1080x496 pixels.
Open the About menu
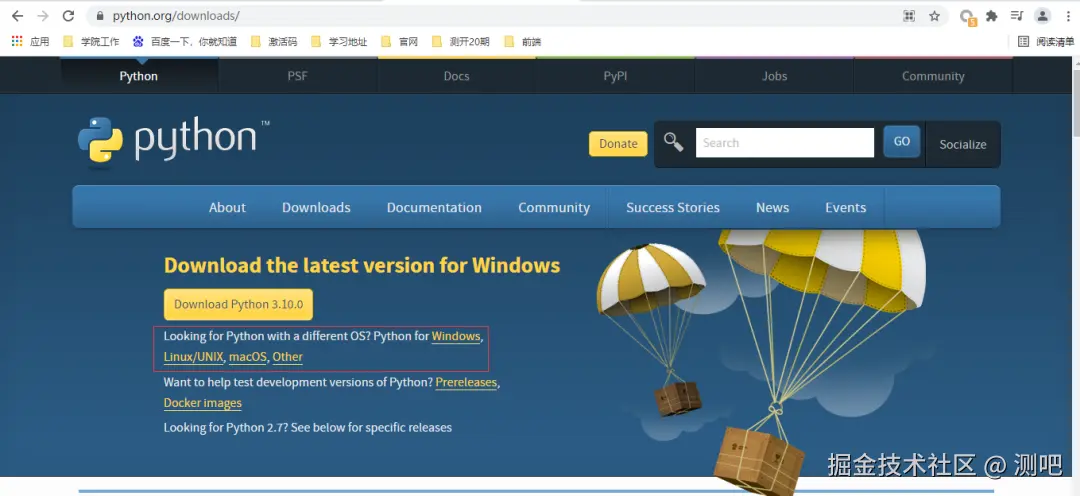(x=227, y=207)
